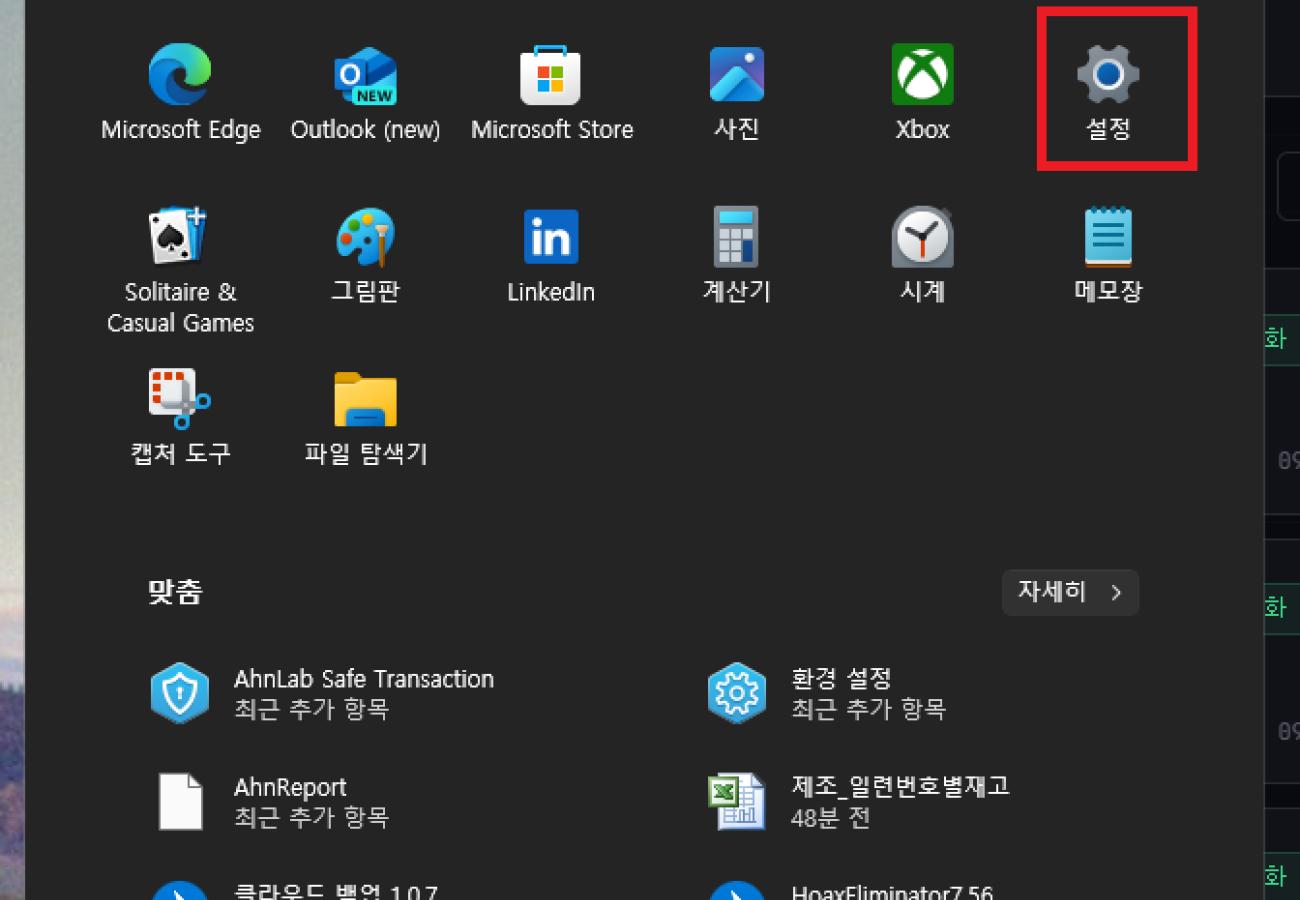The width and height of the screenshot is (1300, 900).
Task: Open 환경 설정 recommended item
Action: [x=826, y=693]
